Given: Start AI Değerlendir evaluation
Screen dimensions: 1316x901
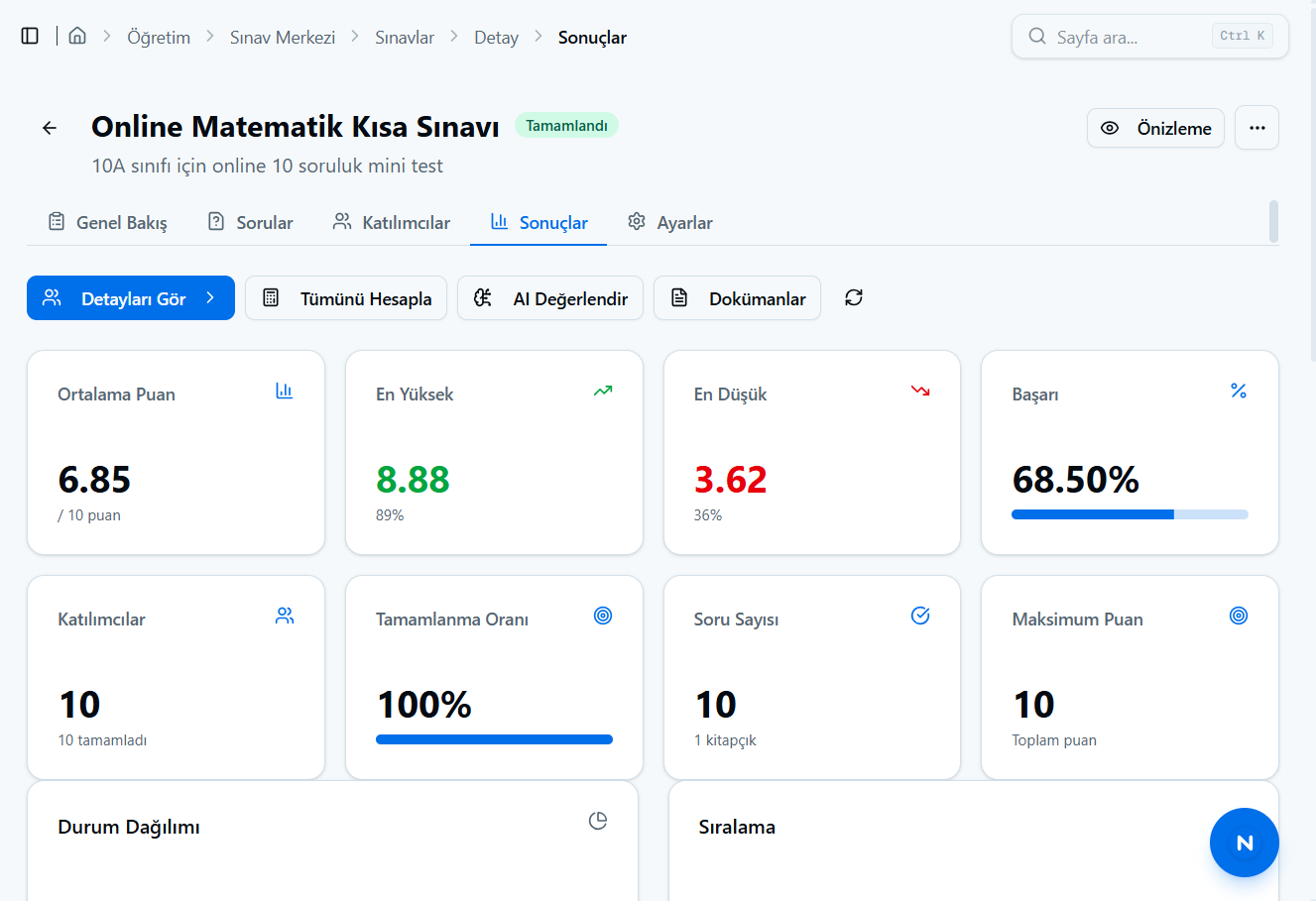Looking at the screenshot, I should coord(550,298).
